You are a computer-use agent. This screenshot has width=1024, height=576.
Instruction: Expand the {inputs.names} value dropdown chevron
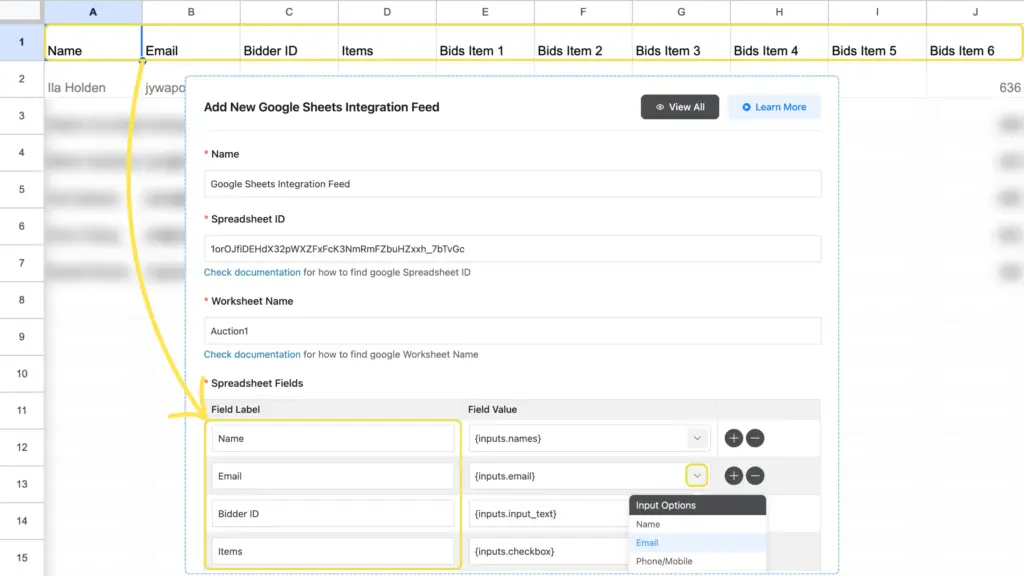(697, 438)
